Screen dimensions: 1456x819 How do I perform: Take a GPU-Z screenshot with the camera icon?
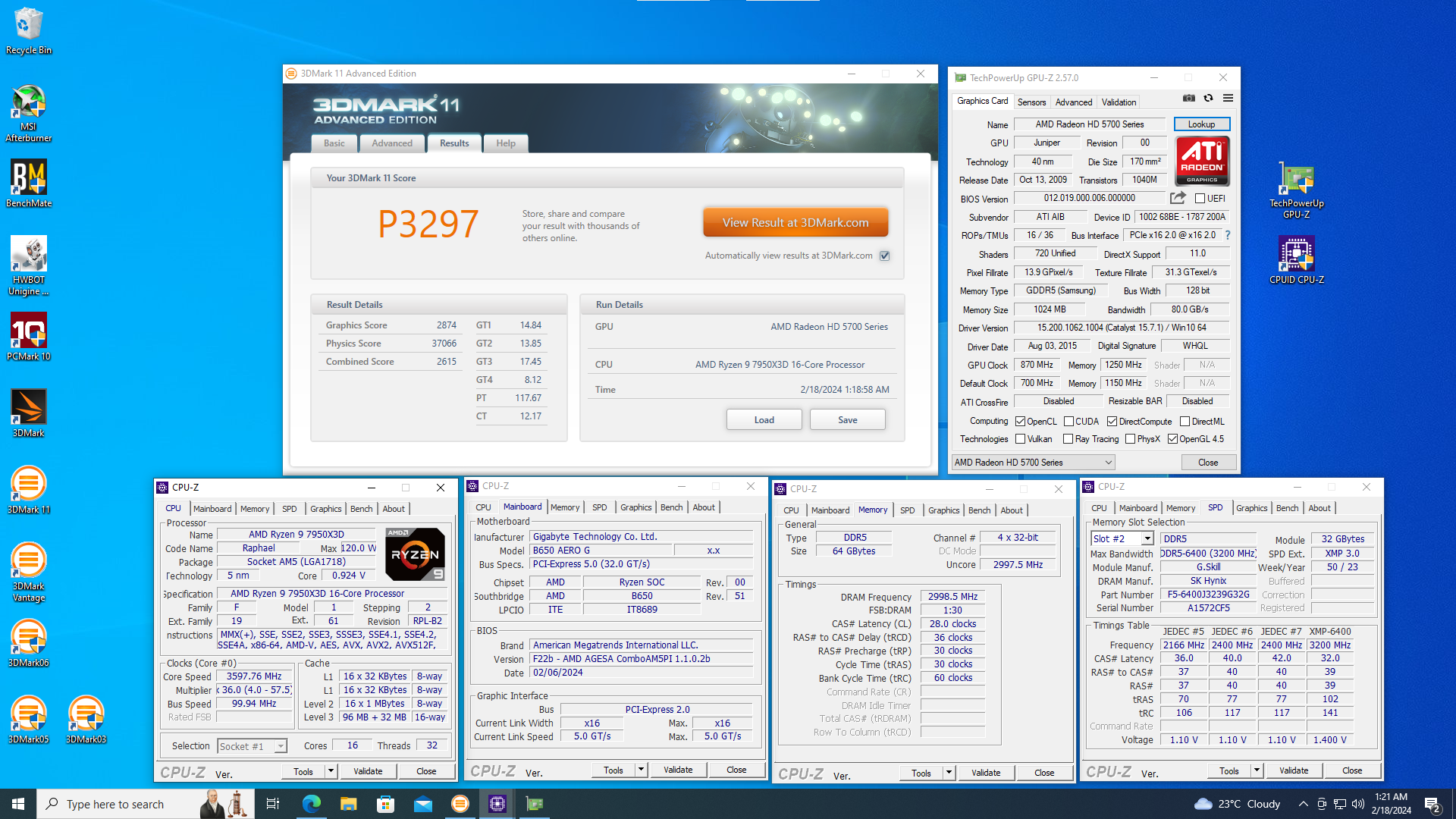pos(1189,99)
